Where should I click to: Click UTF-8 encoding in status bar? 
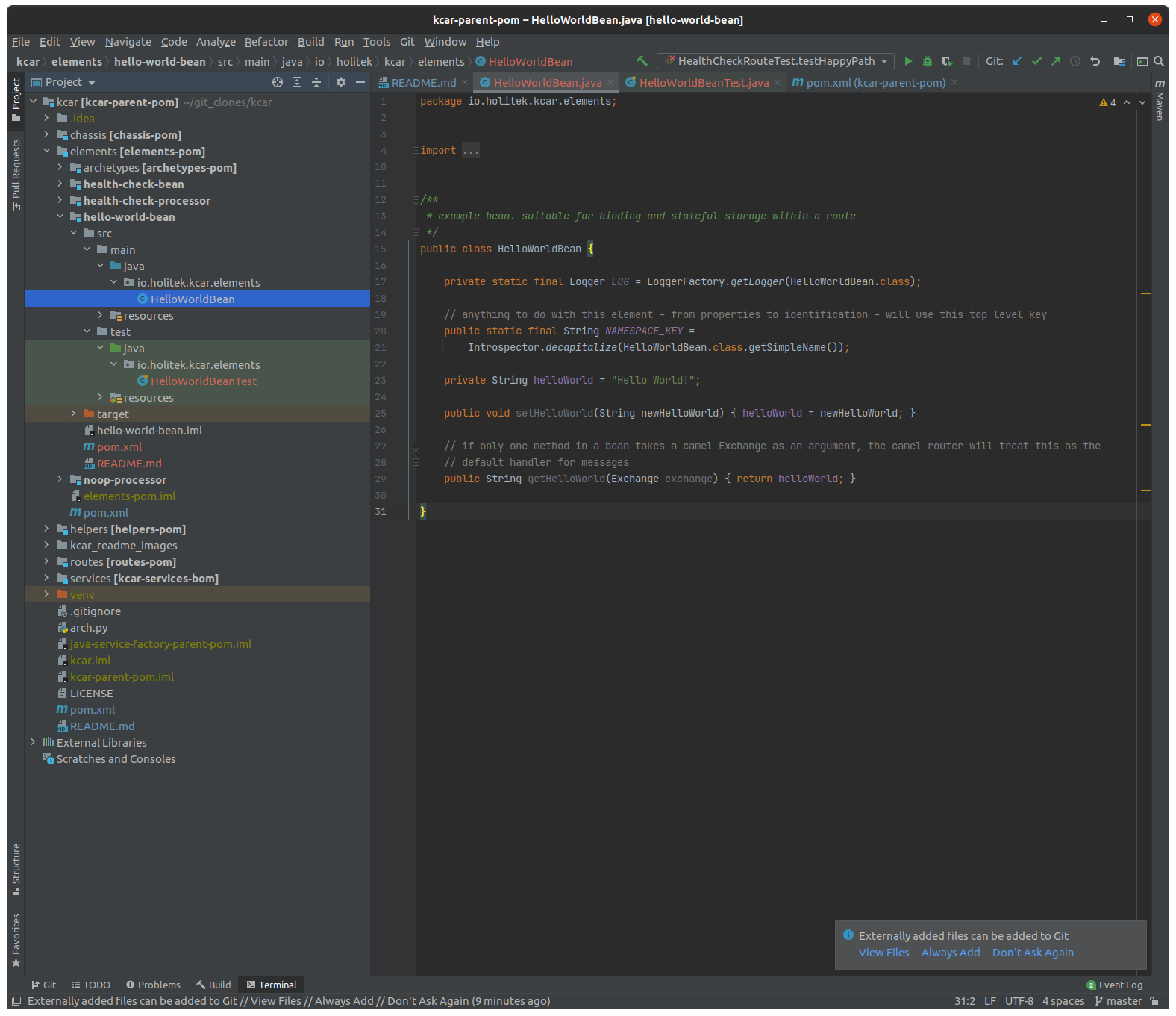[x=1019, y=1001]
